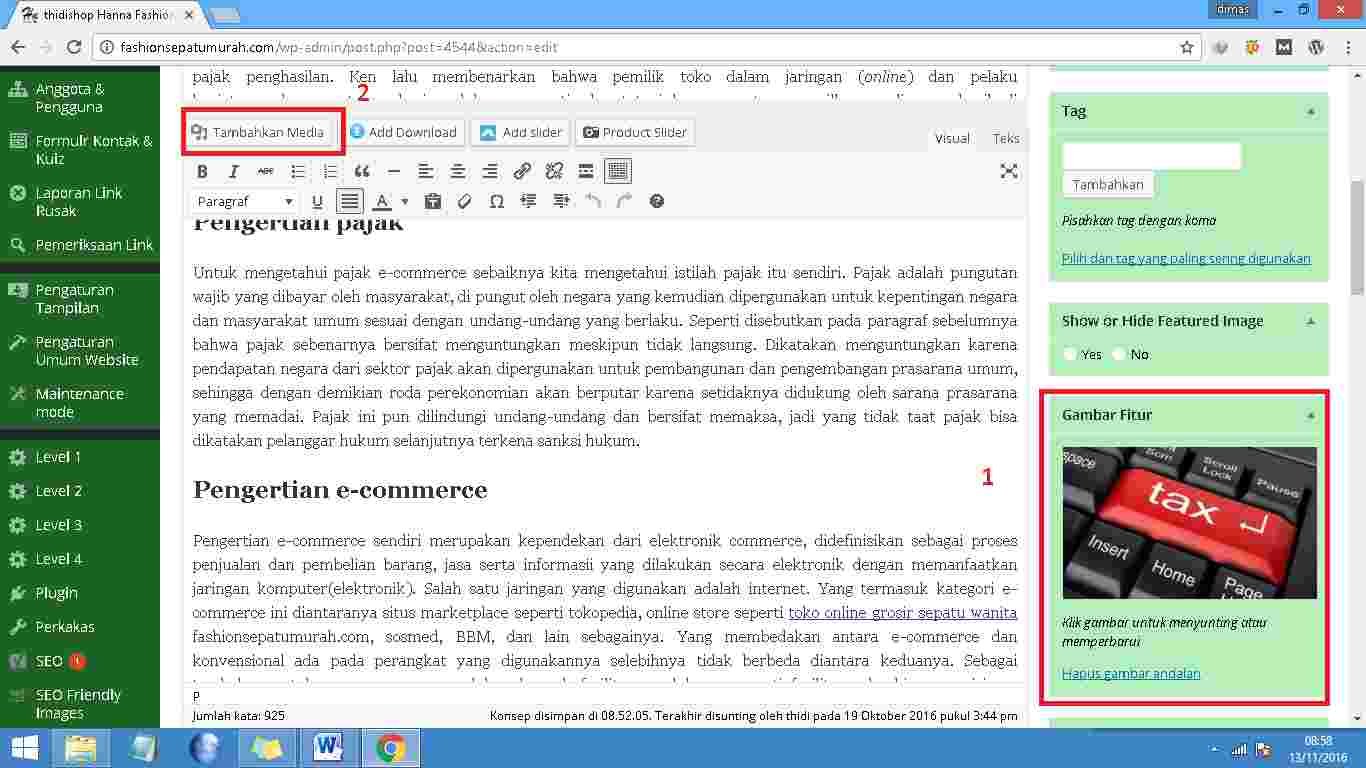Insert the Read More tag

(586, 171)
